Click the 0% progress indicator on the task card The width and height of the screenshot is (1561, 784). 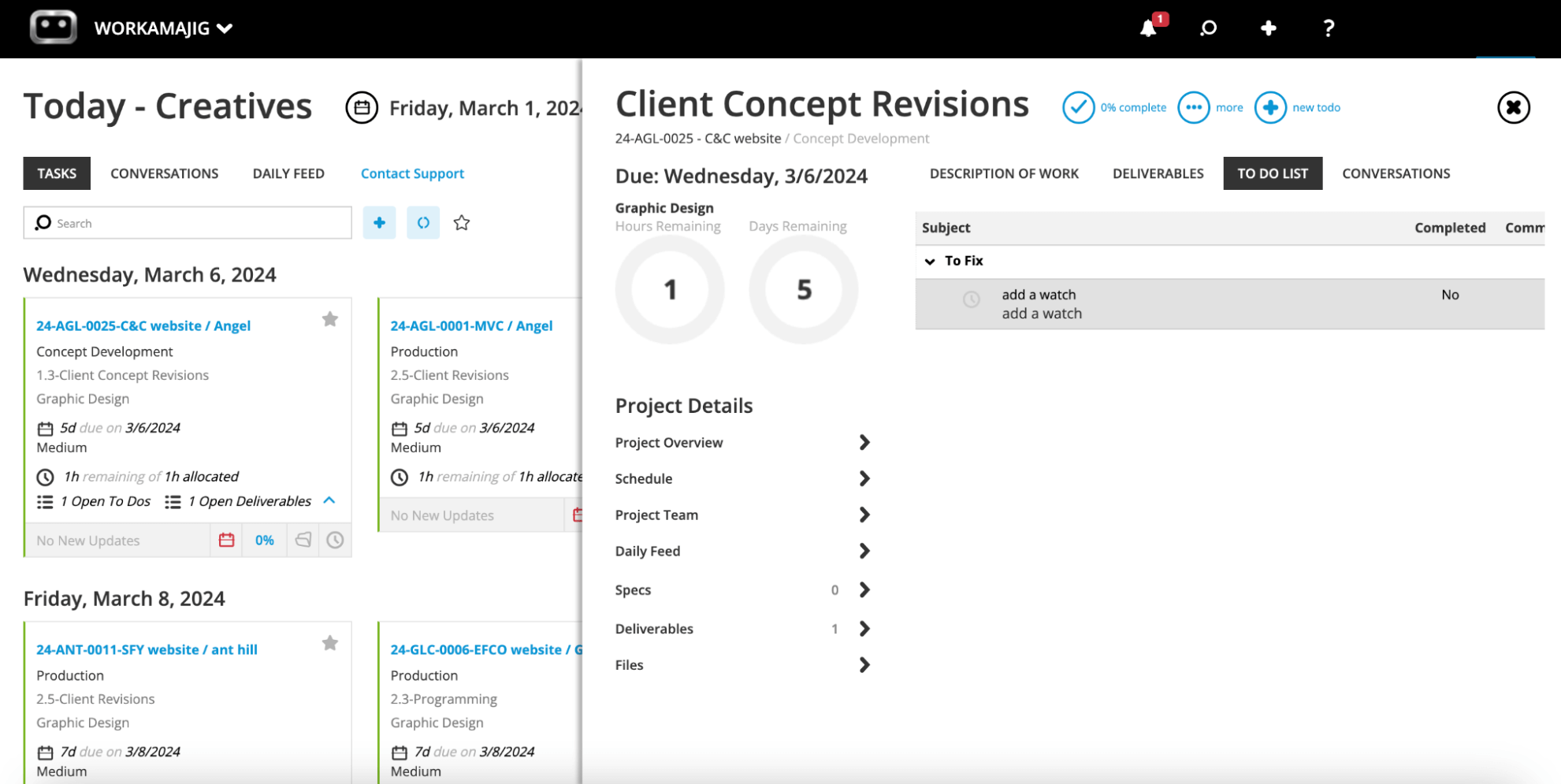point(264,540)
